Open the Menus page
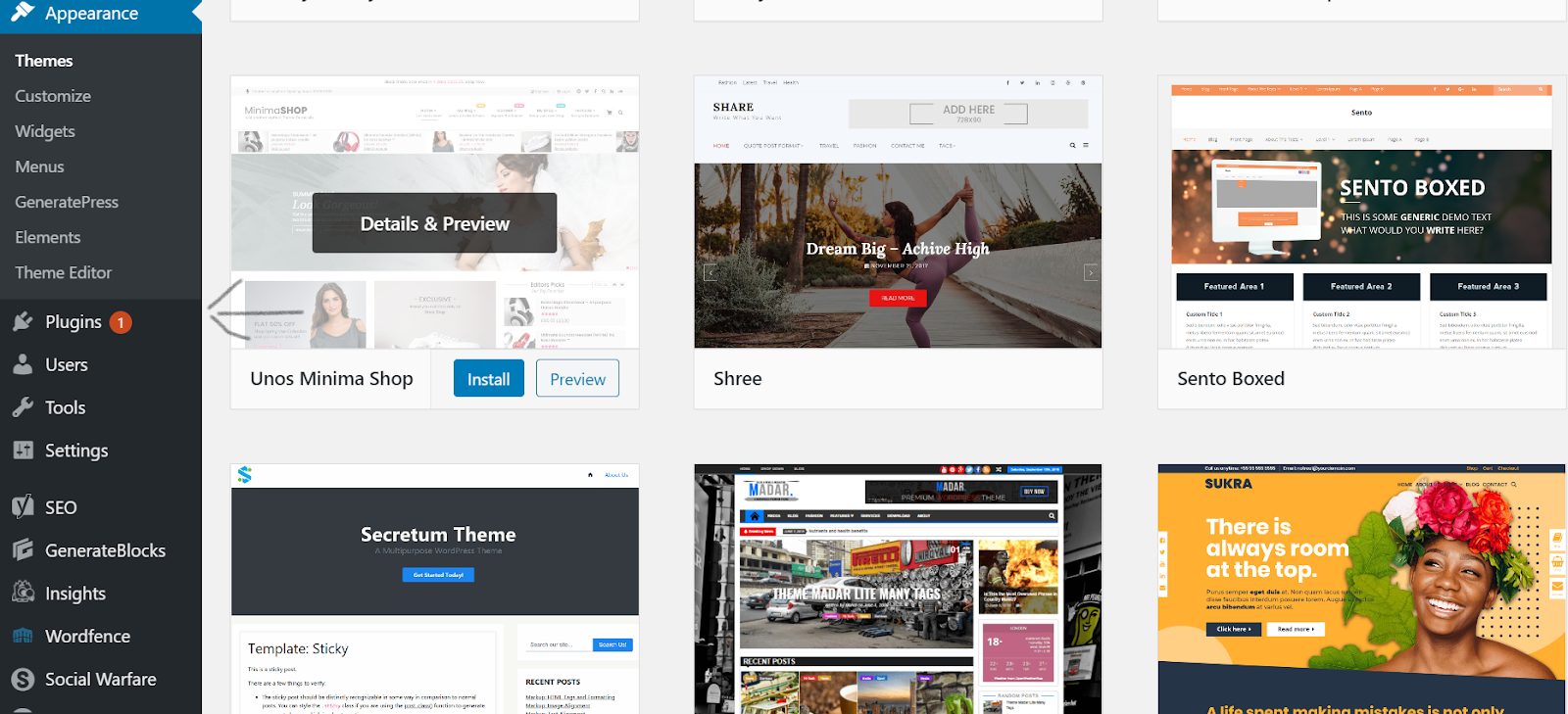This screenshot has width=1568, height=714. [39, 167]
